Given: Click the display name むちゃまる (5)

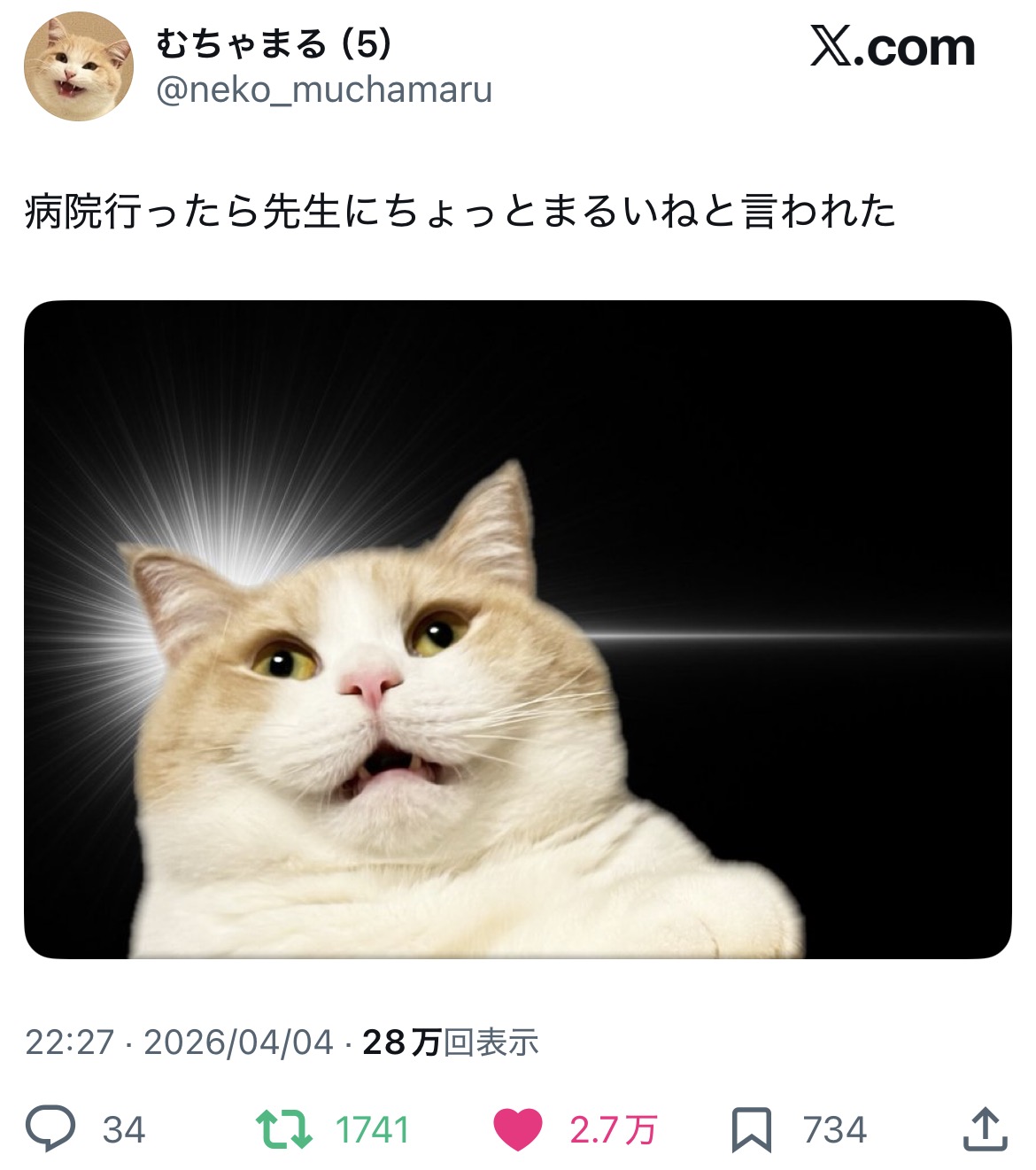Looking at the screenshot, I should (x=274, y=43).
